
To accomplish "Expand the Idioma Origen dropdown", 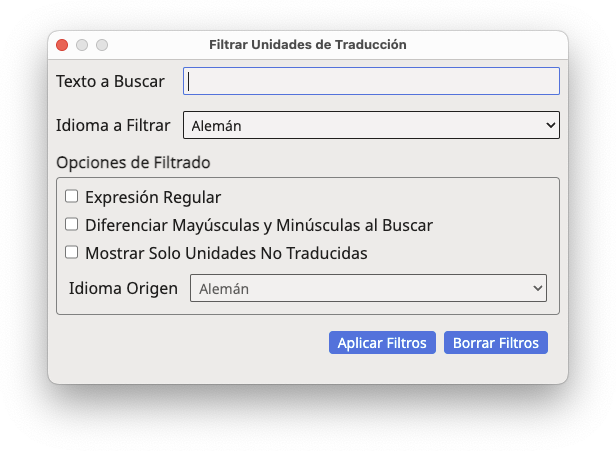I will coord(368,288).
